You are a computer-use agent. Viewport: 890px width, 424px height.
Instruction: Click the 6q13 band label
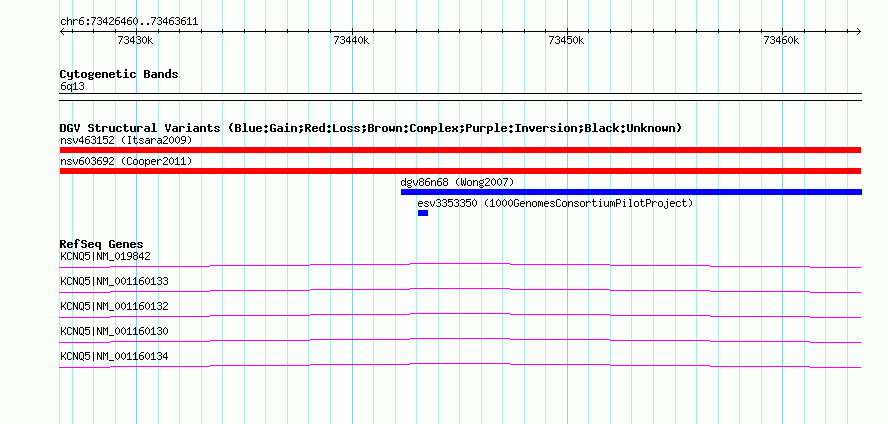(72, 87)
